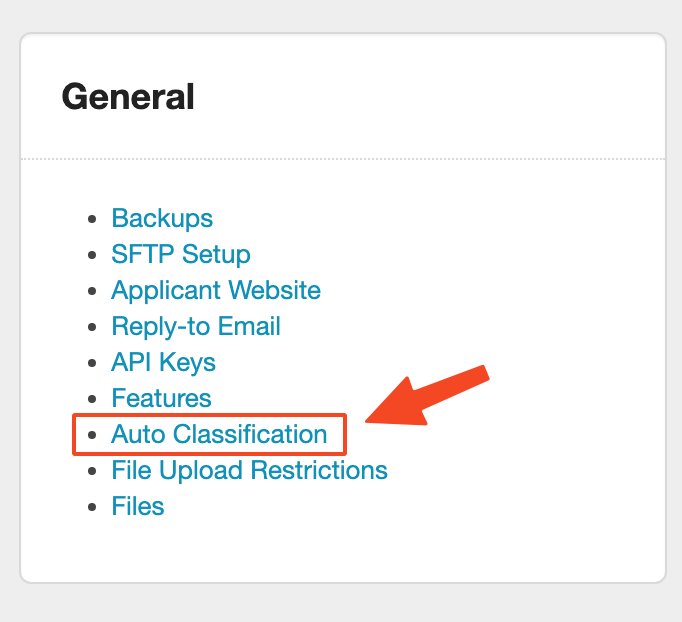Click the bullet beside Backups
This screenshot has width=682, height=622.
coord(94,219)
